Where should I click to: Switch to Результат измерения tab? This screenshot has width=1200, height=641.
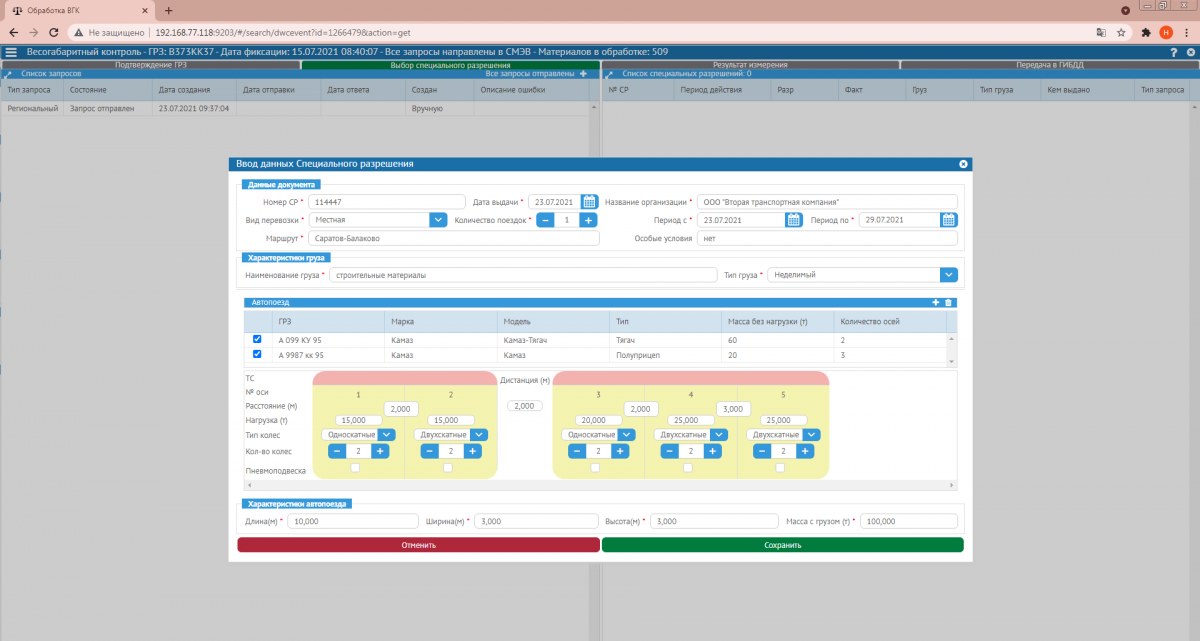(750, 65)
